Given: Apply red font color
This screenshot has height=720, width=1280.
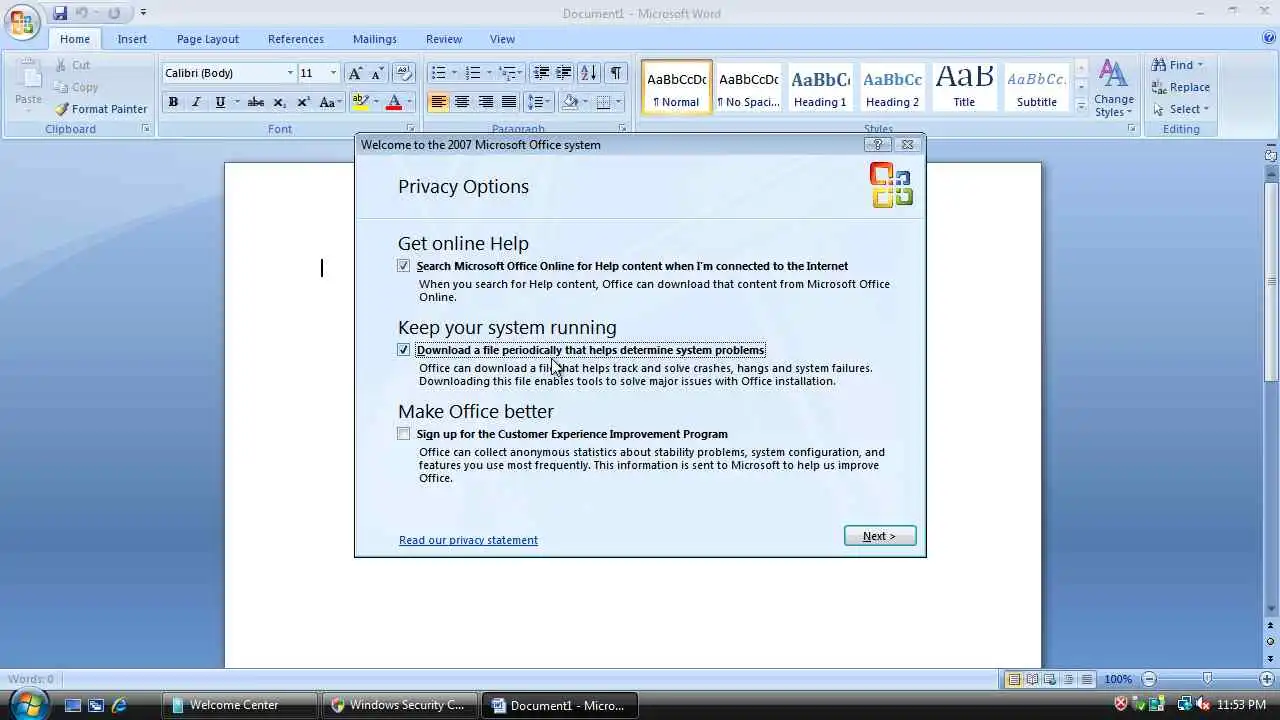Looking at the screenshot, I should pyautogui.click(x=394, y=102).
